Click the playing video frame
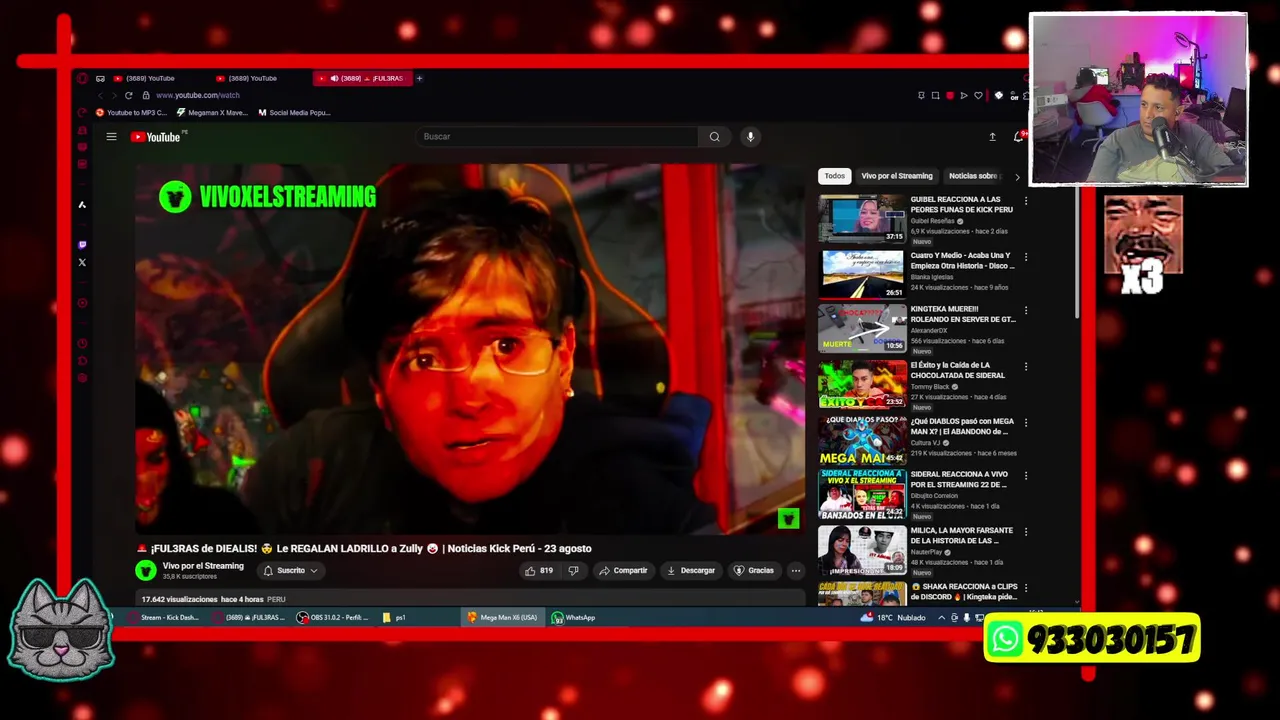 (470, 349)
